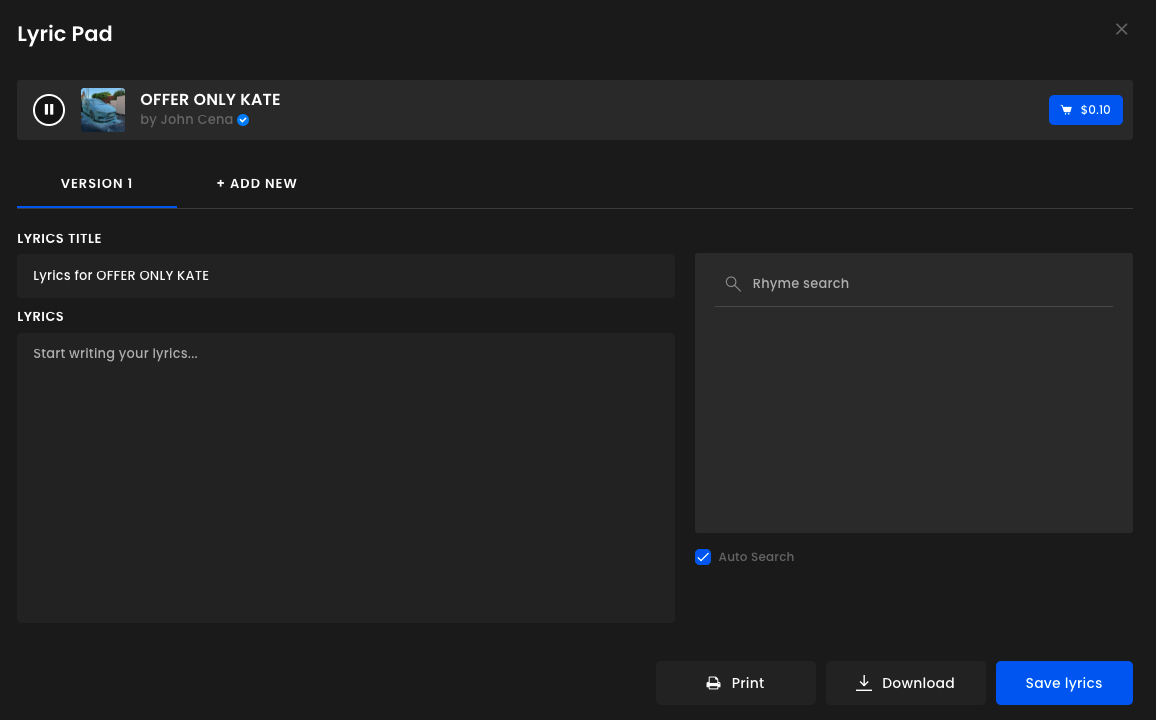The image size is (1156, 720).
Task: Download the lyrics file
Action: [x=905, y=683]
